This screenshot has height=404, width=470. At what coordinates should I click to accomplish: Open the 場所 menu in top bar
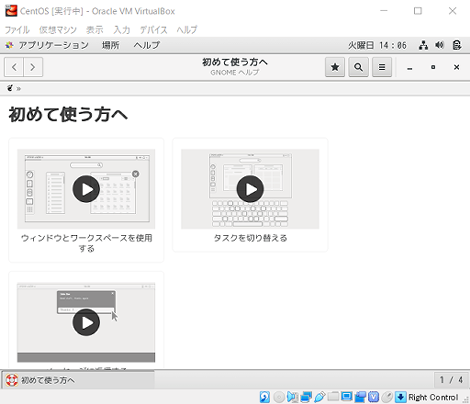pos(111,45)
